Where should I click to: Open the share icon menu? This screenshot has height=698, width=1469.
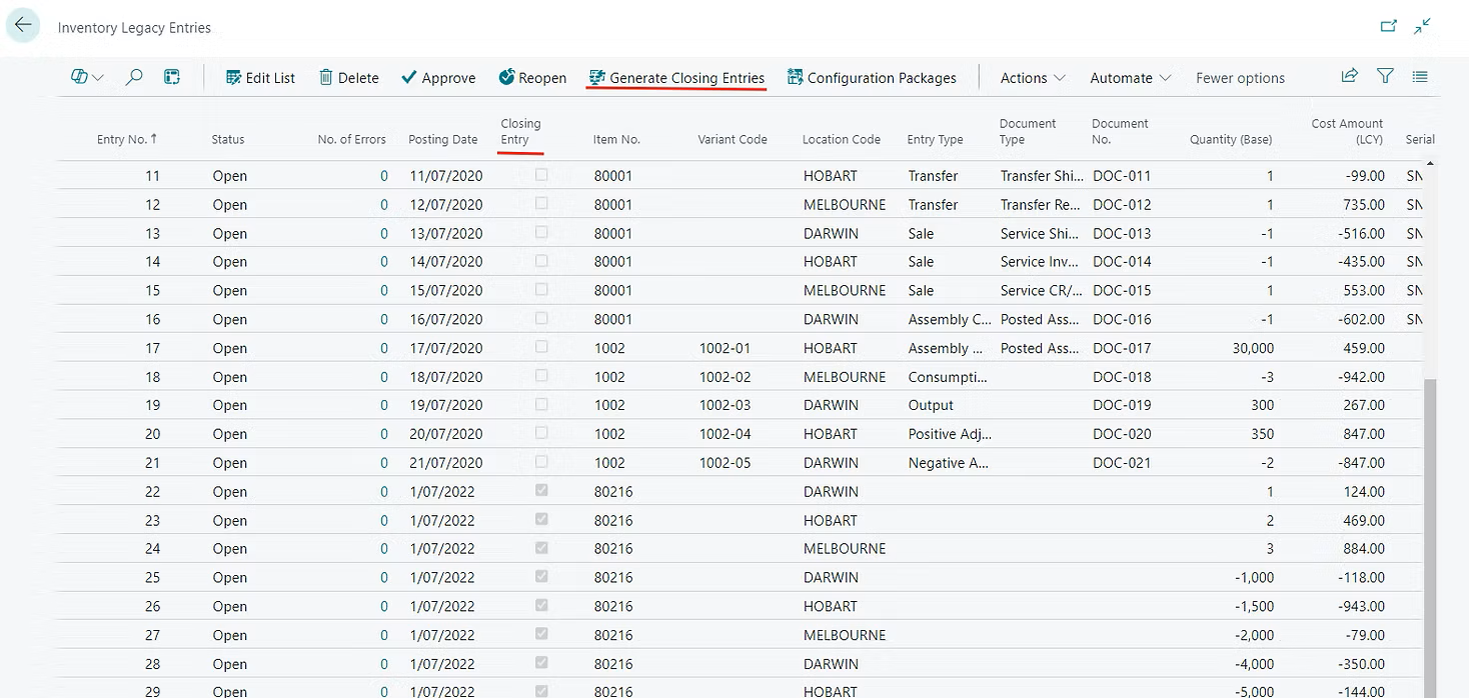click(1349, 76)
